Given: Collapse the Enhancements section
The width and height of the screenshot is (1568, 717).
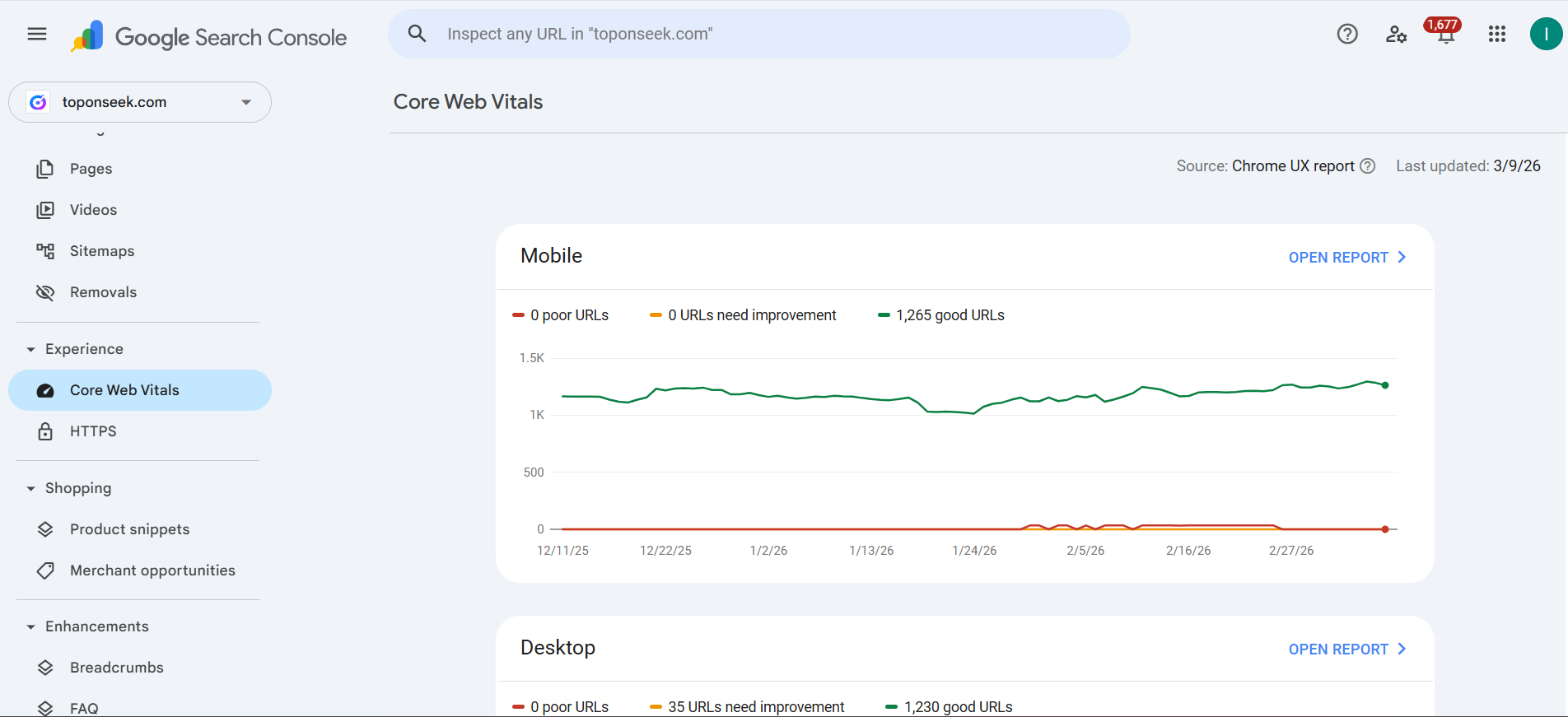Looking at the screenshot, I should [31, 627].
